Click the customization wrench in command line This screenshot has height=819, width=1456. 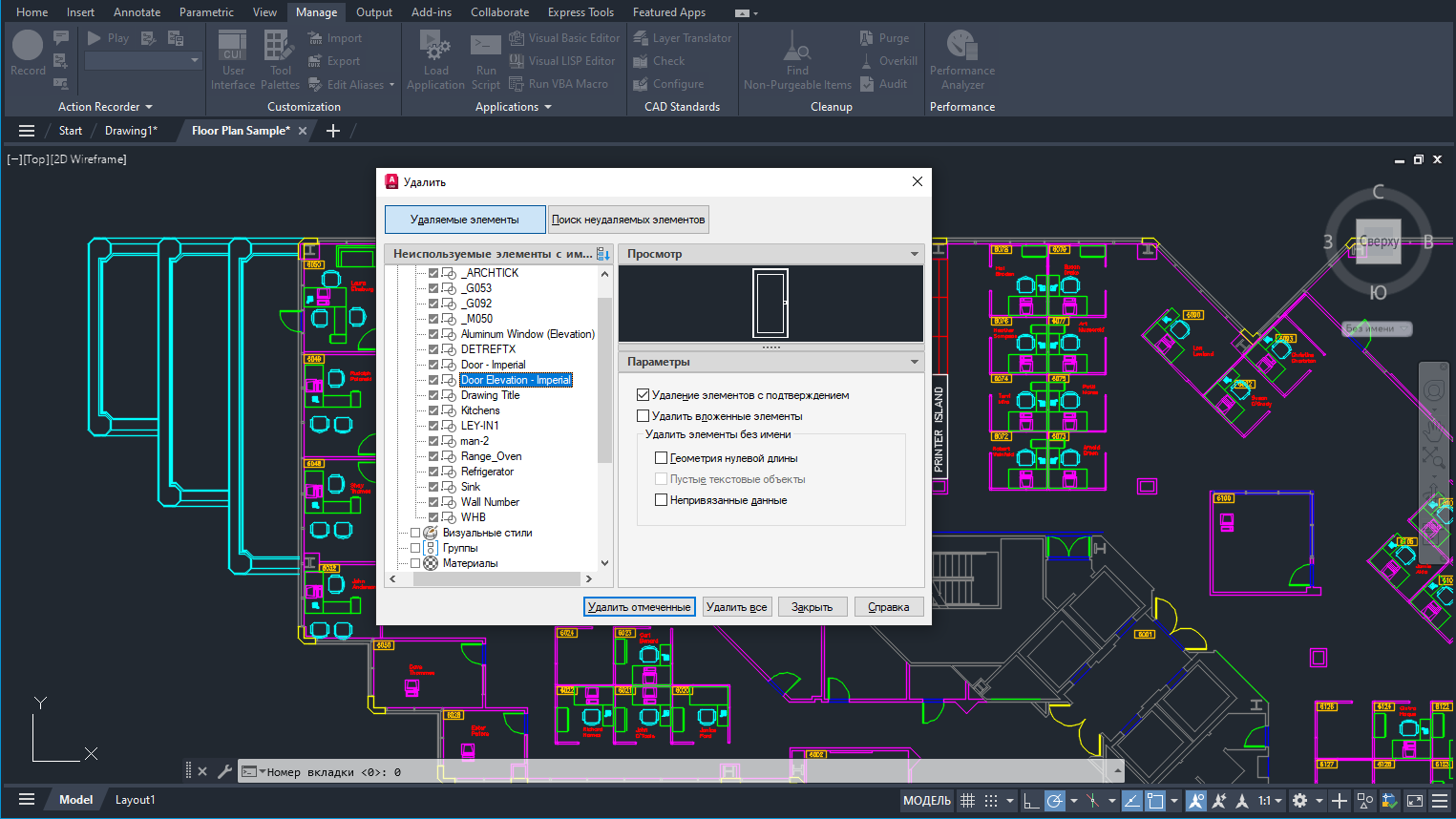point(225,771)
